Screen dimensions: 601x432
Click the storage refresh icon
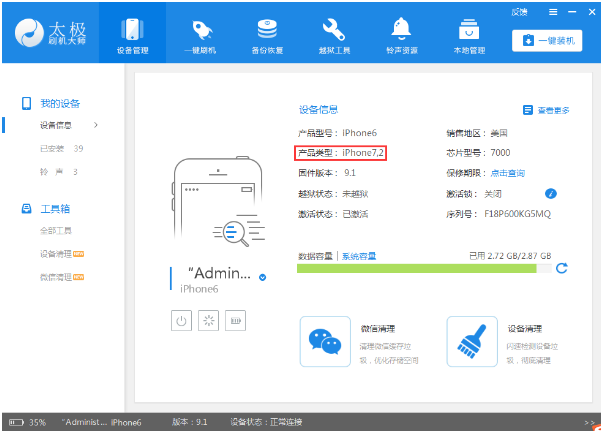pyautogui.click(x=562, y=268)
